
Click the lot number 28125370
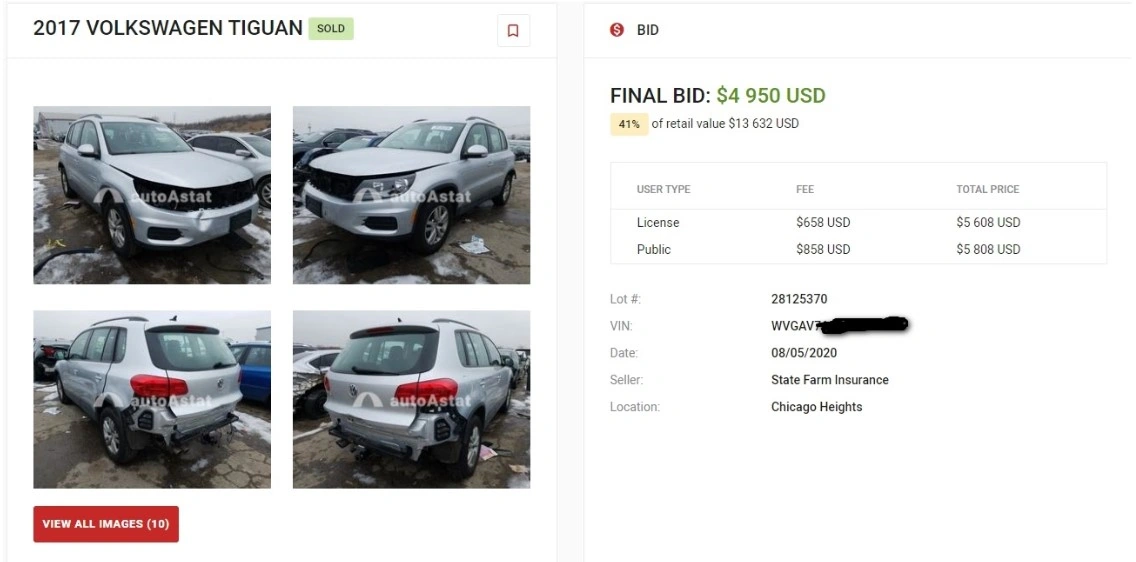pyautogui.click(x=799, y=299)
